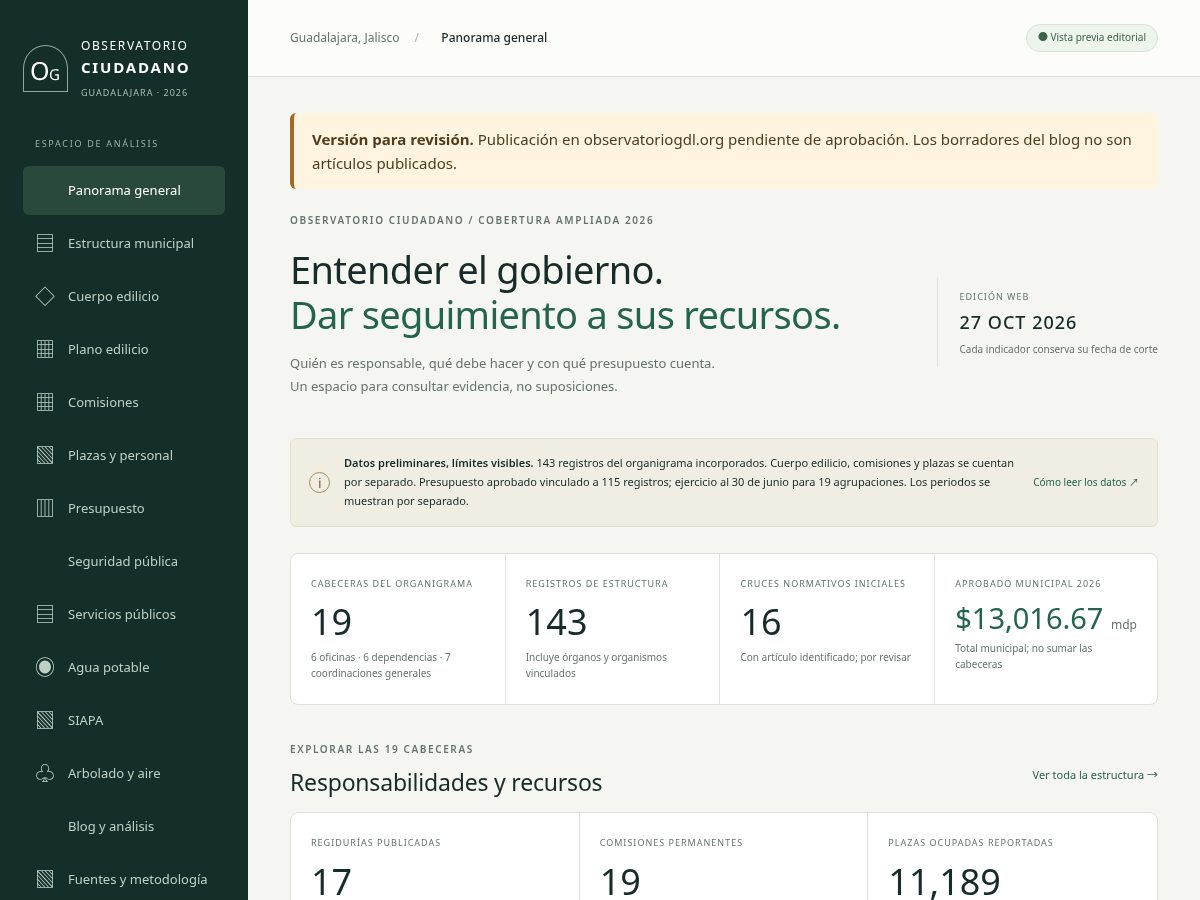This screenshot has height=900, width=1200.
Task: Click the Entender el gobierno headline
Action: (477, 271)
